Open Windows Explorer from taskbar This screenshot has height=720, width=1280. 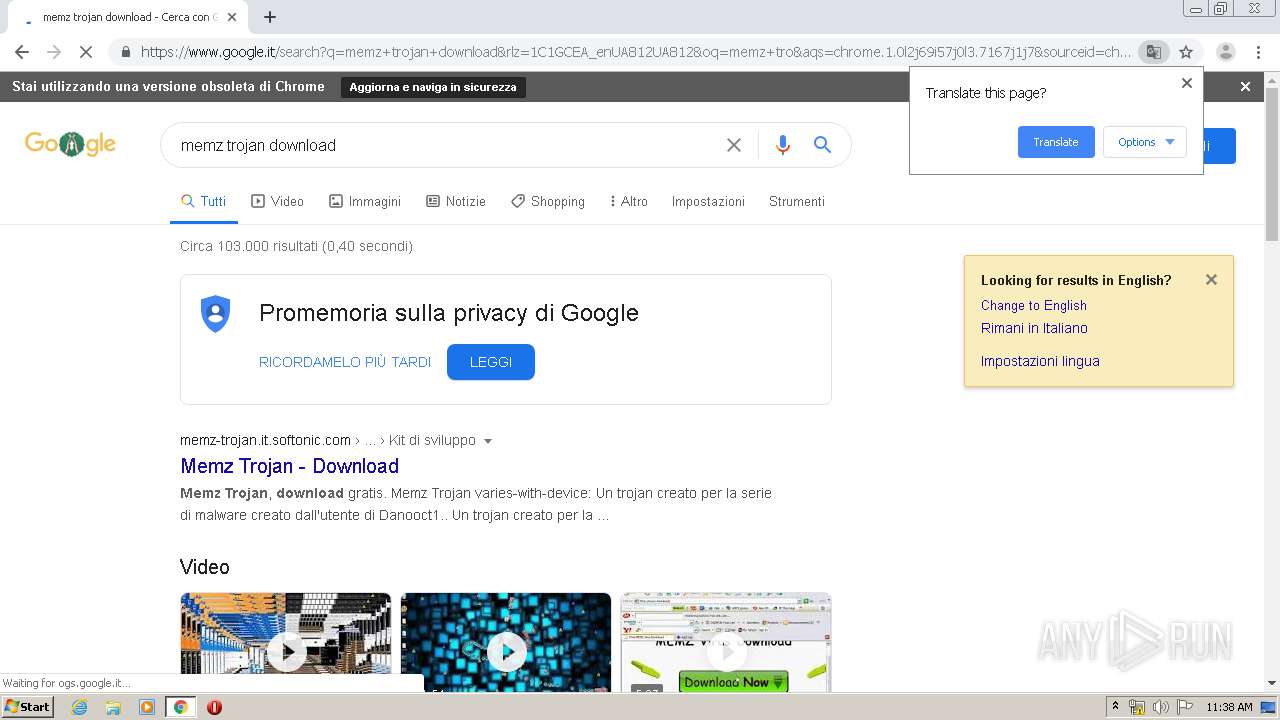[x=113, y=707]
